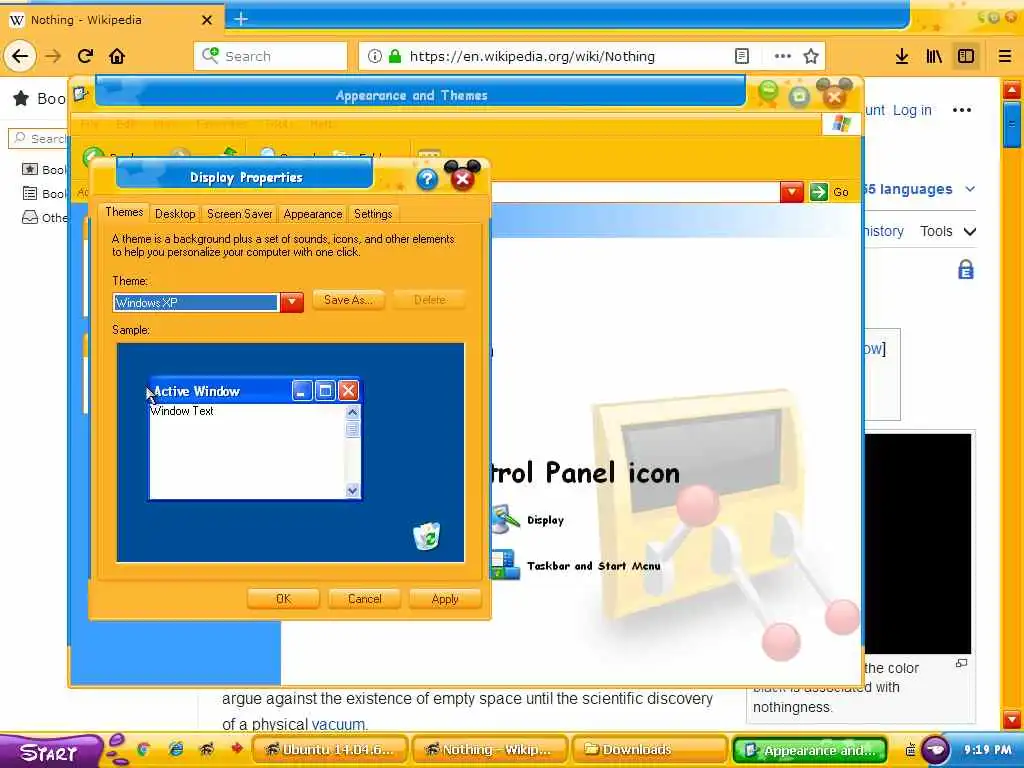The height and width of the screenshot is (768, 1024).
Task: Minimize Appearance and Themes window
Action: tap(769, 93)
